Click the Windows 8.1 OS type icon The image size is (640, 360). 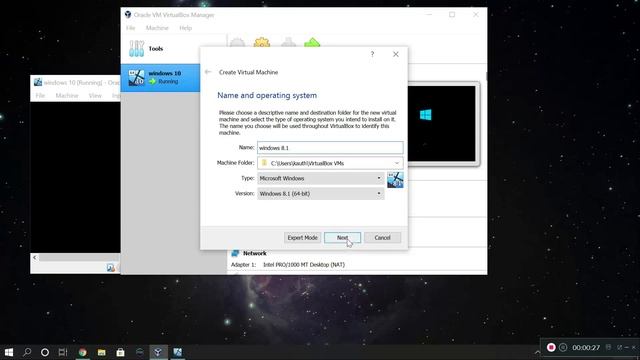click(x=395, y=180)
